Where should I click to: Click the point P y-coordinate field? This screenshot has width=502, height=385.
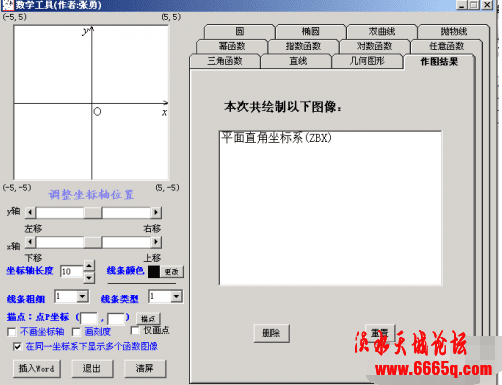116,318
